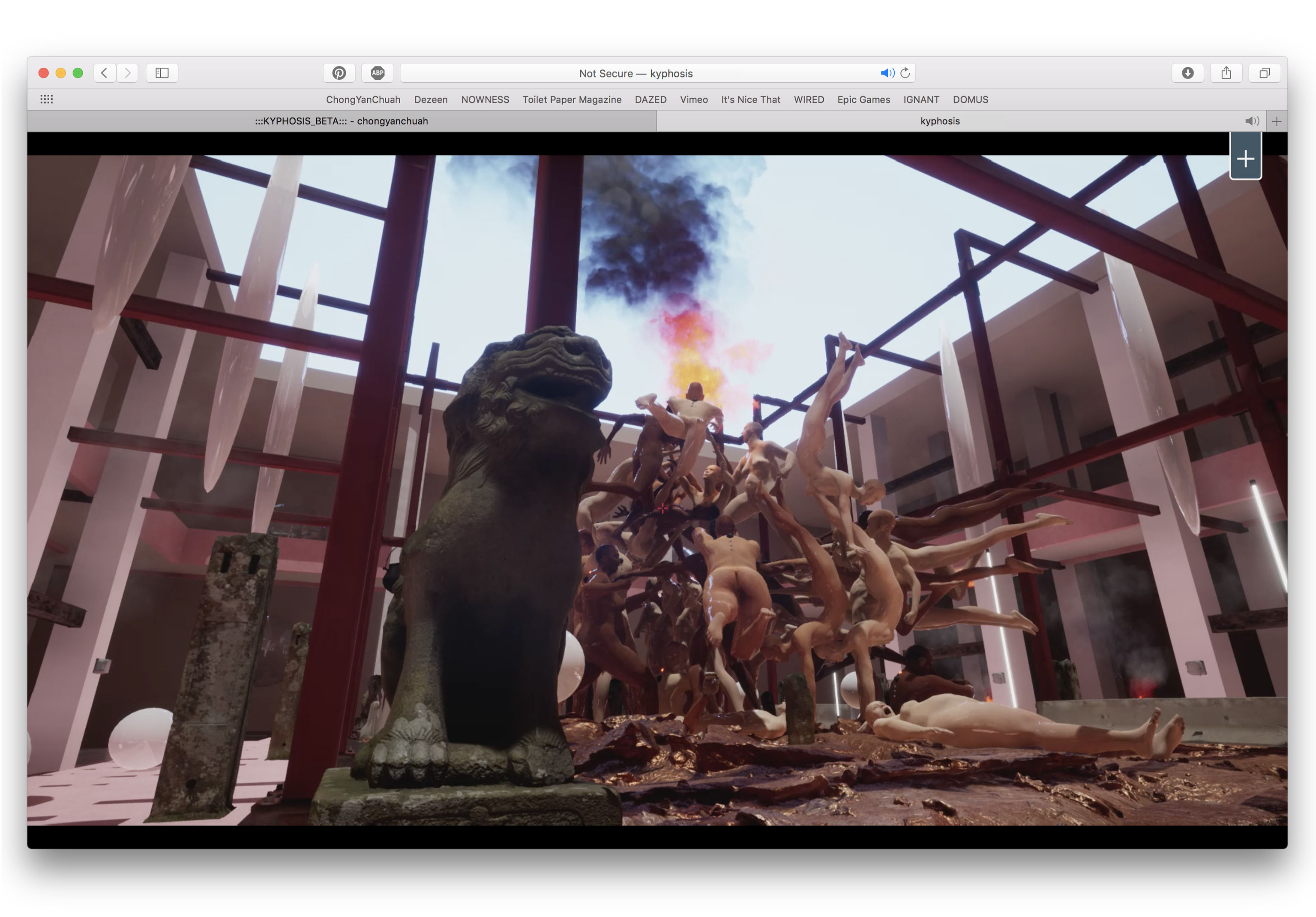Reload the page with the refresh icon
Viewport: 1316px width, 917px height.
point(905,73)
